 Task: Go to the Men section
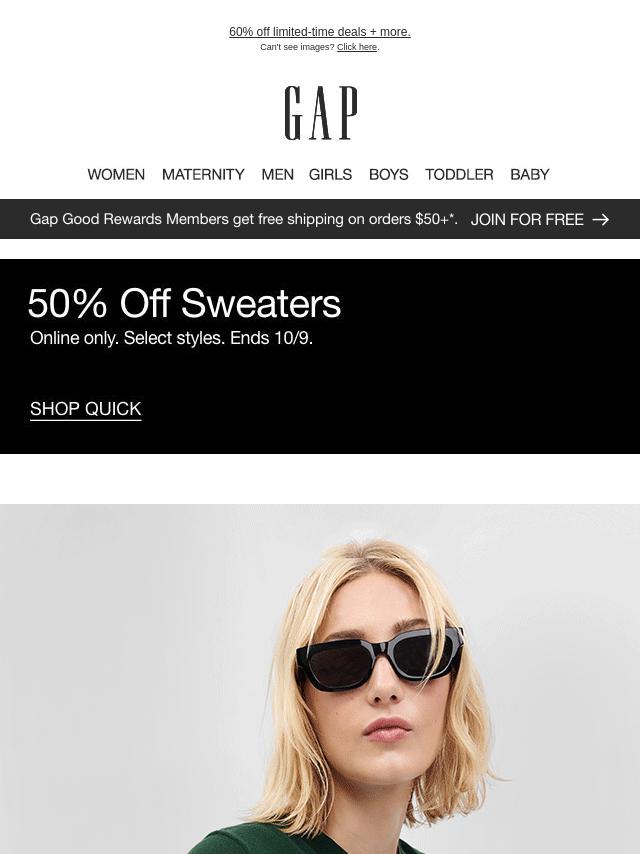point(277,174)
